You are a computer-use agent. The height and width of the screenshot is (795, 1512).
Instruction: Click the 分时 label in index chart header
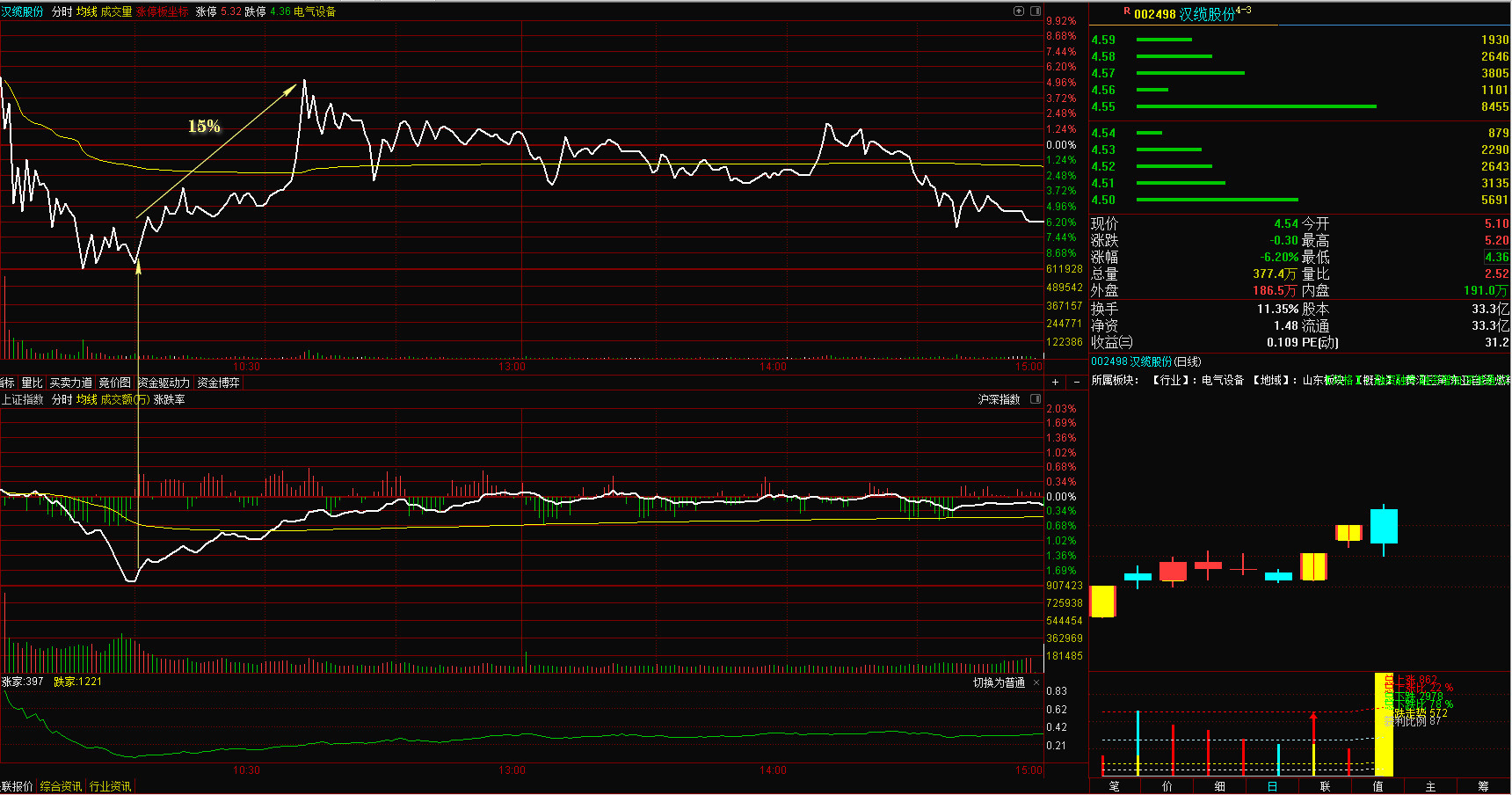[62, 399]
